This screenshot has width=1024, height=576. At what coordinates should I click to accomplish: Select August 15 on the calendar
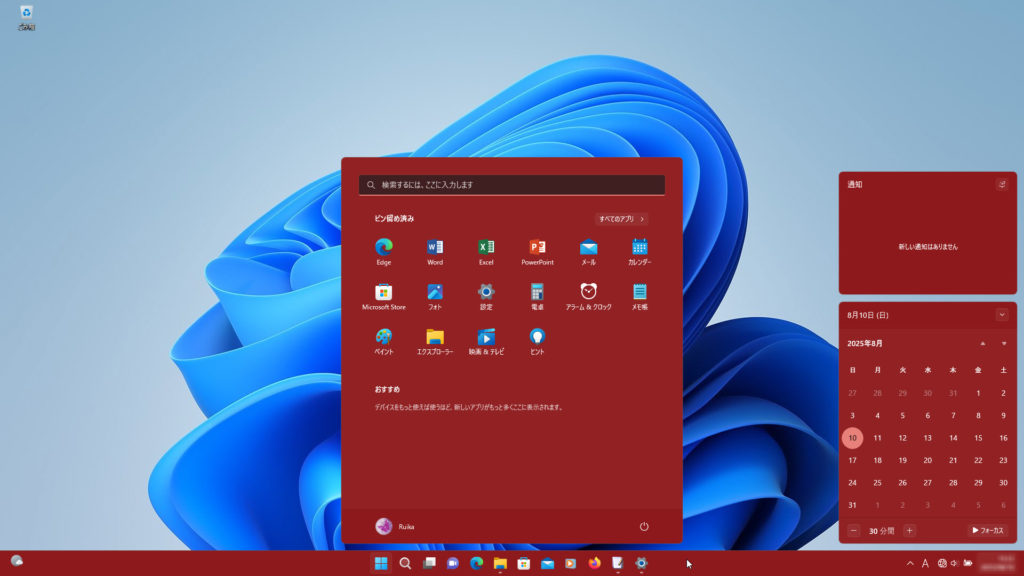978,437
